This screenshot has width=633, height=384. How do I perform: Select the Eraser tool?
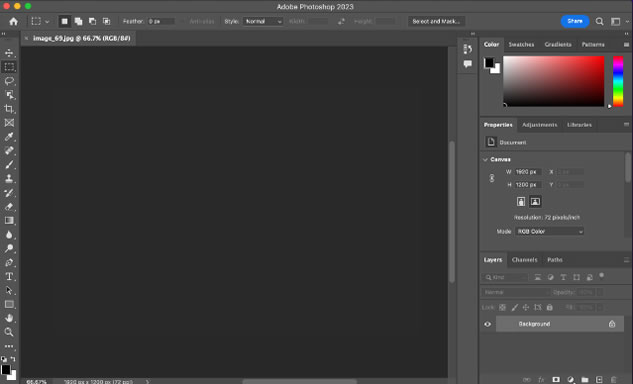pos(9,207)
